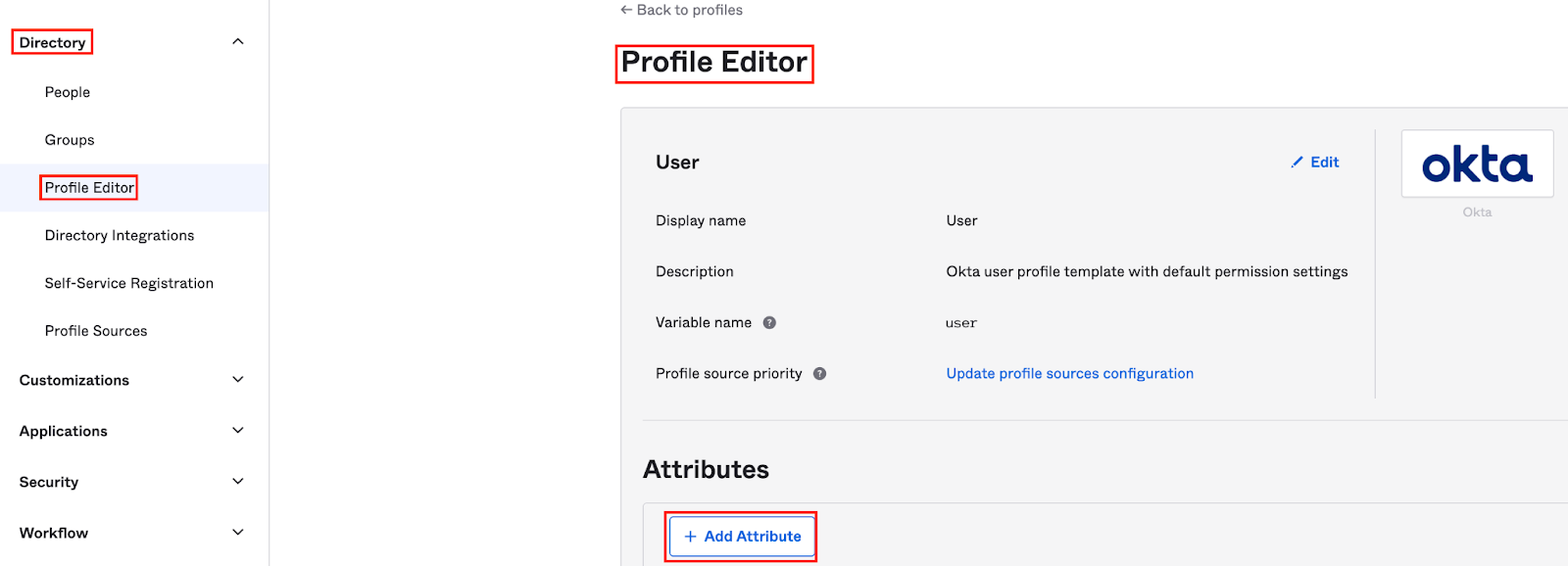The image size is (1568, 566).
Task: Collapse the Directory section chevron
Action: point(237,42)
